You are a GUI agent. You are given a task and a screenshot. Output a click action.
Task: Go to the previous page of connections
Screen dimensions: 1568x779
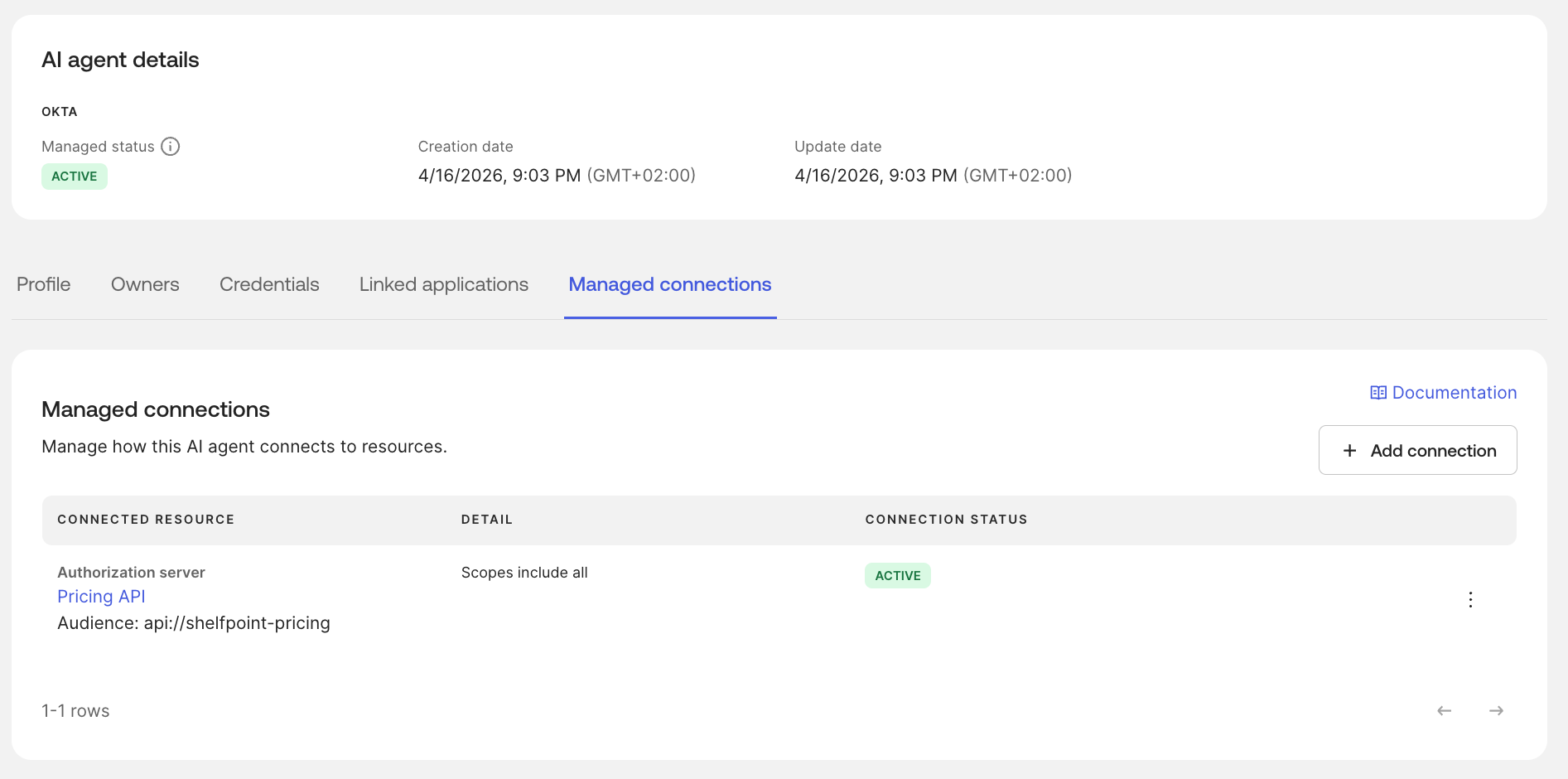(1445, 710)
